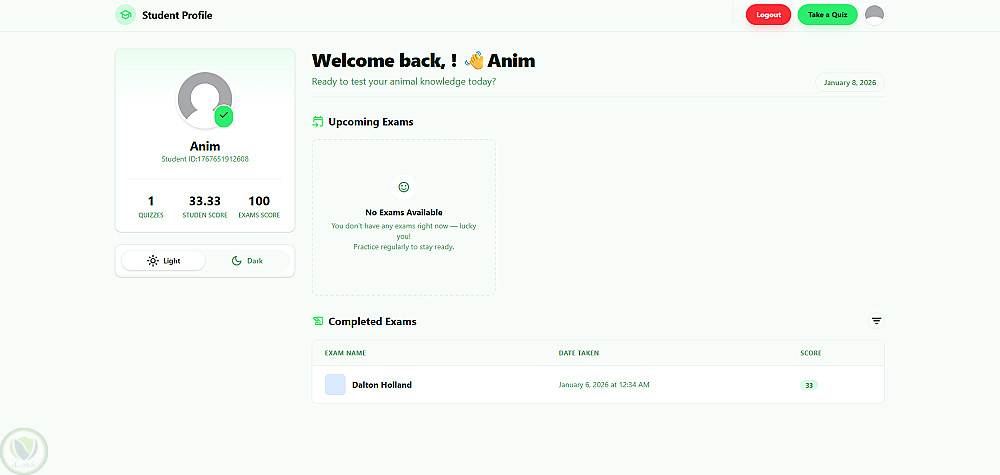Sort by the EXAM NAME column header

pos(345,353)
